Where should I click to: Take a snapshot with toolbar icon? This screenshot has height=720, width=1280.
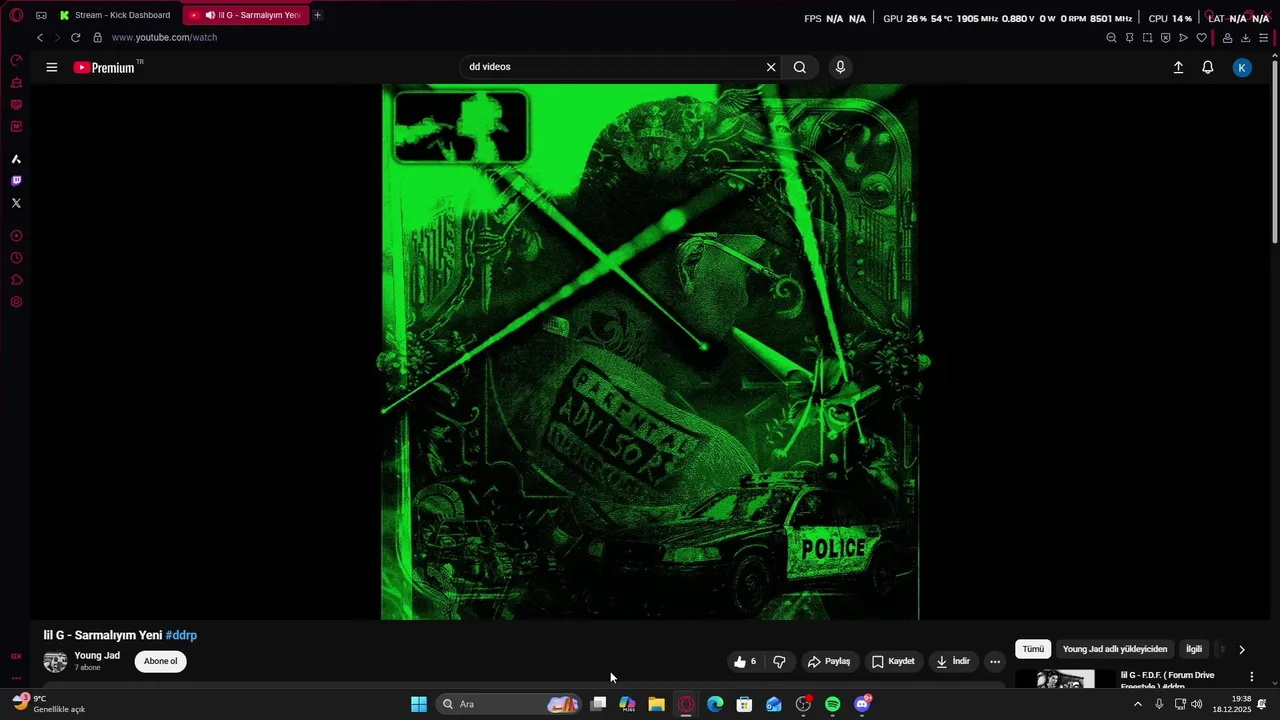tap(1147, 37)
